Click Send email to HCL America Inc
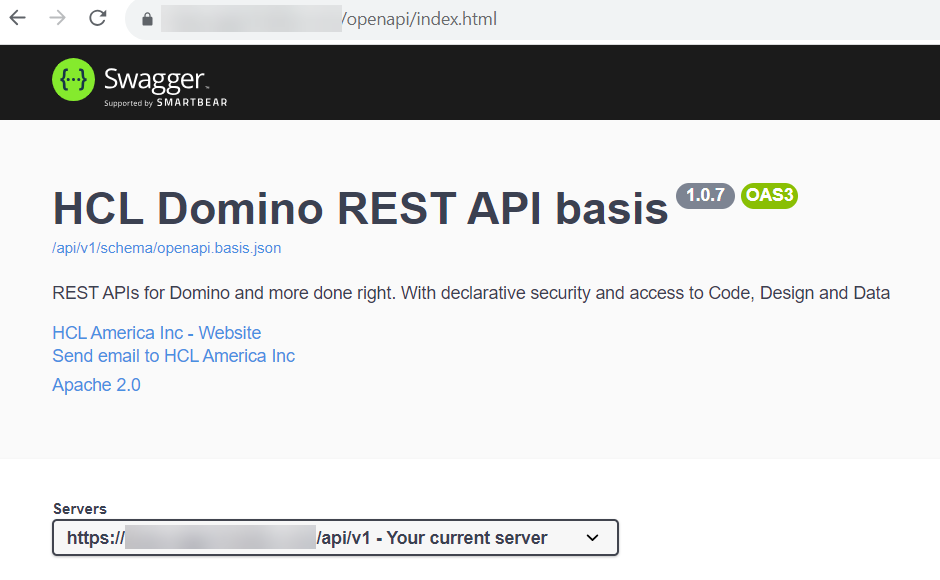Image resolution: width=940 pixels, height=580 pixels. [x=173, y=356]
